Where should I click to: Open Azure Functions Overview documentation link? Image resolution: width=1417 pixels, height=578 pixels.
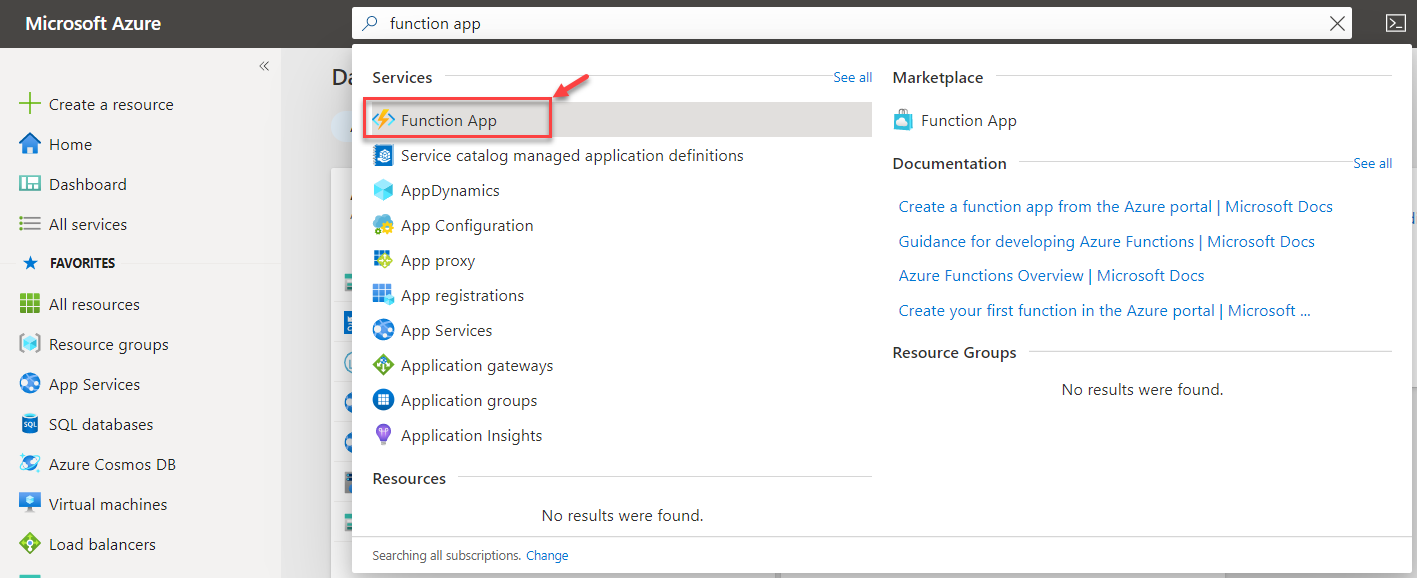coord(1051,275)
